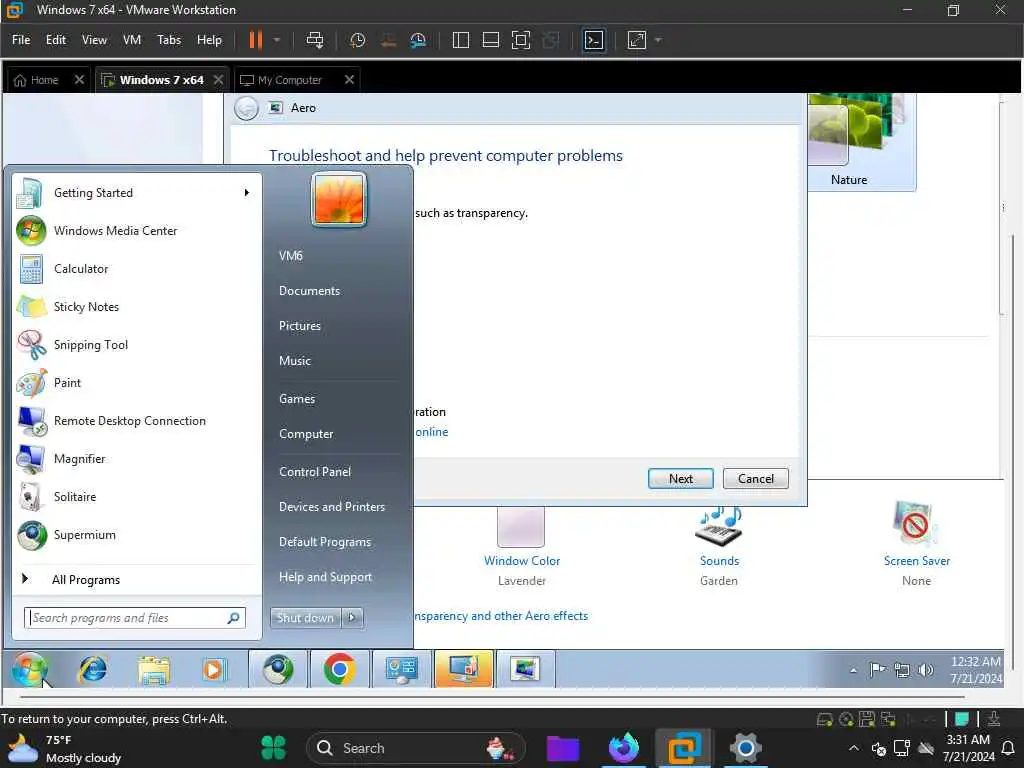
Task: Open Window Color Lavender swatch
Action: click(x=520, y=526)
